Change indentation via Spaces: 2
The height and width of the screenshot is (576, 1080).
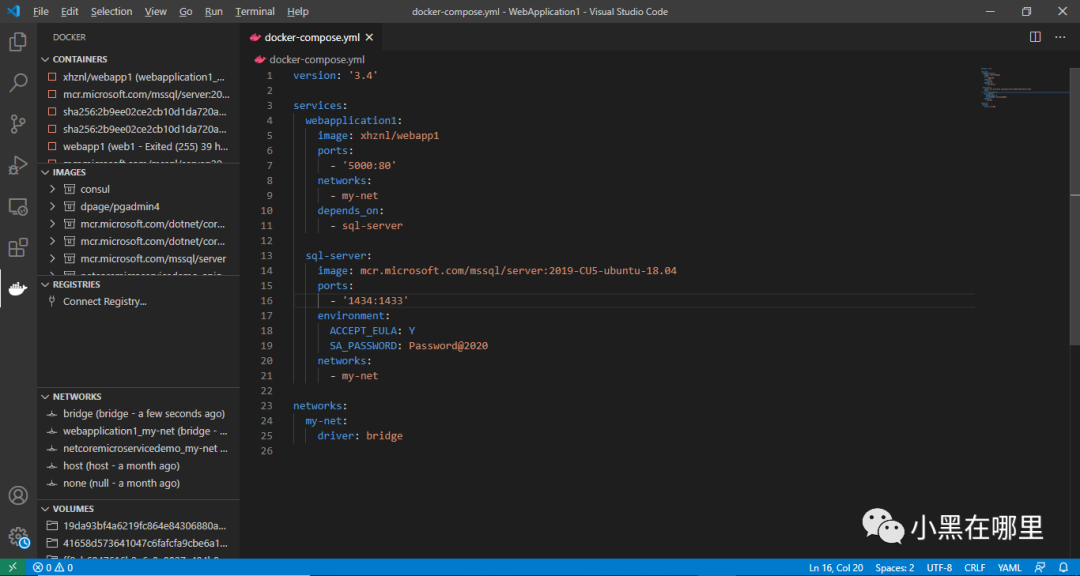[895, 568]
